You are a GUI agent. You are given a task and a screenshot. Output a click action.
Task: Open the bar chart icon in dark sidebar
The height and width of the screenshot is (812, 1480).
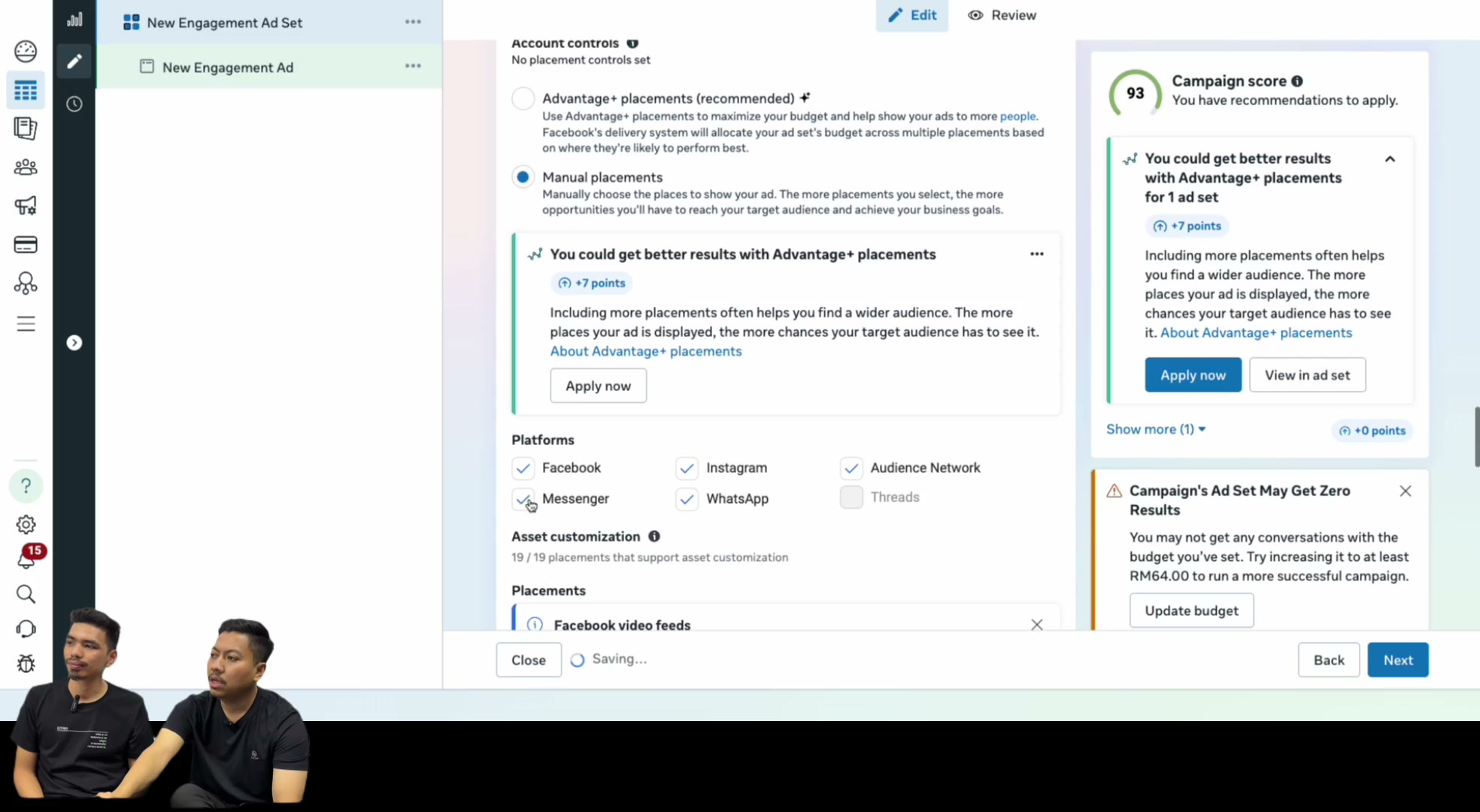point(74,20)
